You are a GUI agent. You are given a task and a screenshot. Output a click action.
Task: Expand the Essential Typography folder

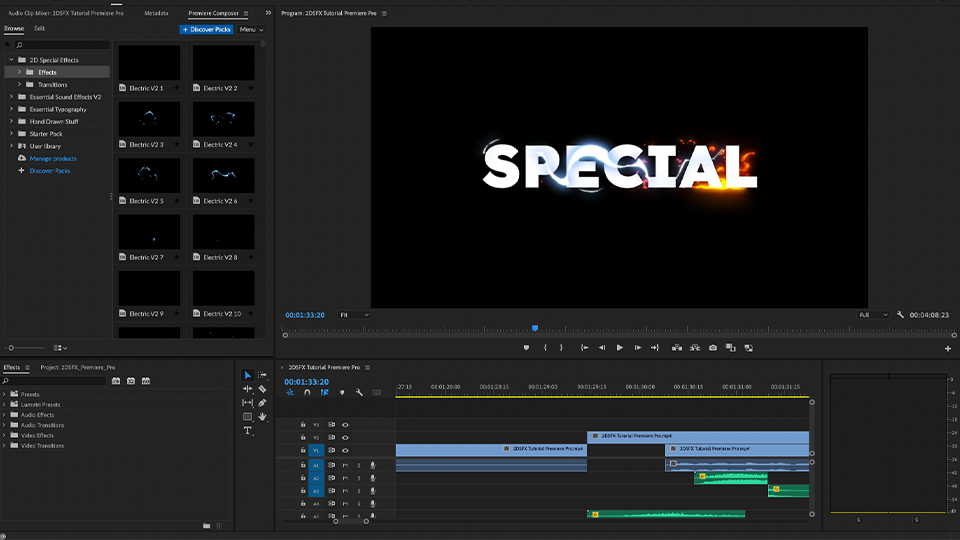point(11,109)
